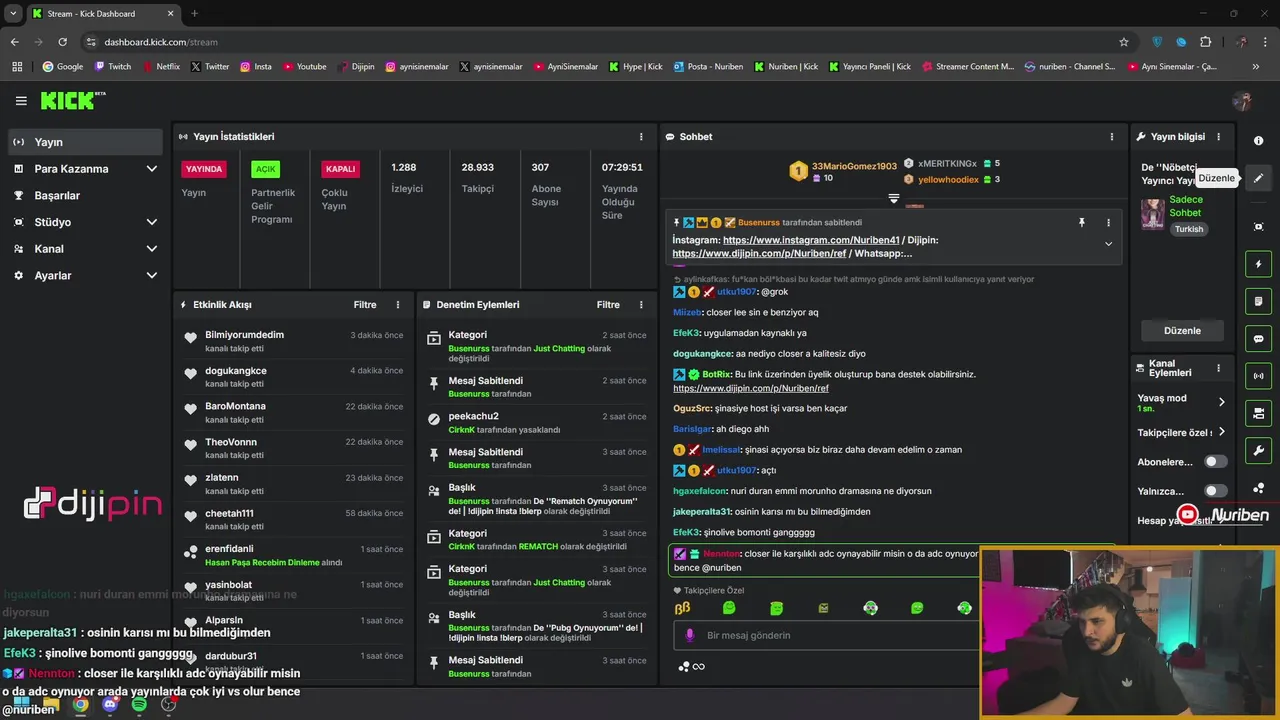
Task: Click the wrench icon in the right toolbar
Action: click(x=1258, y=451)
